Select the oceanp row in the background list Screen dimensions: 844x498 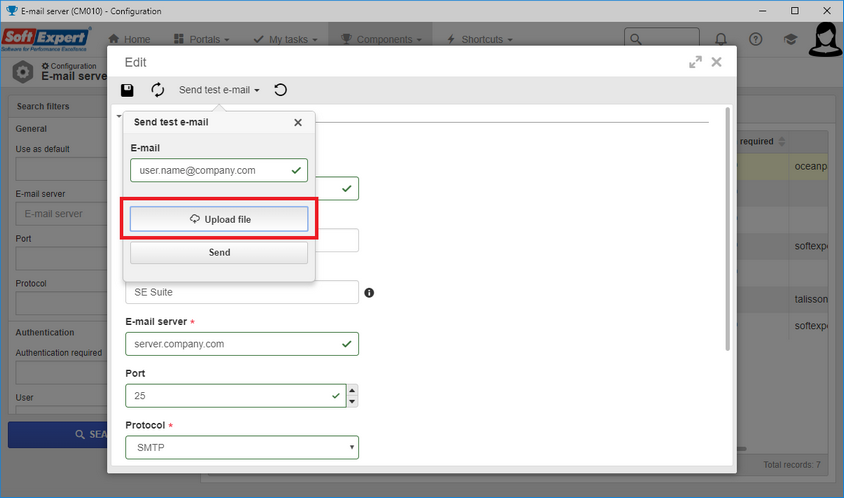tap(782, 166)
